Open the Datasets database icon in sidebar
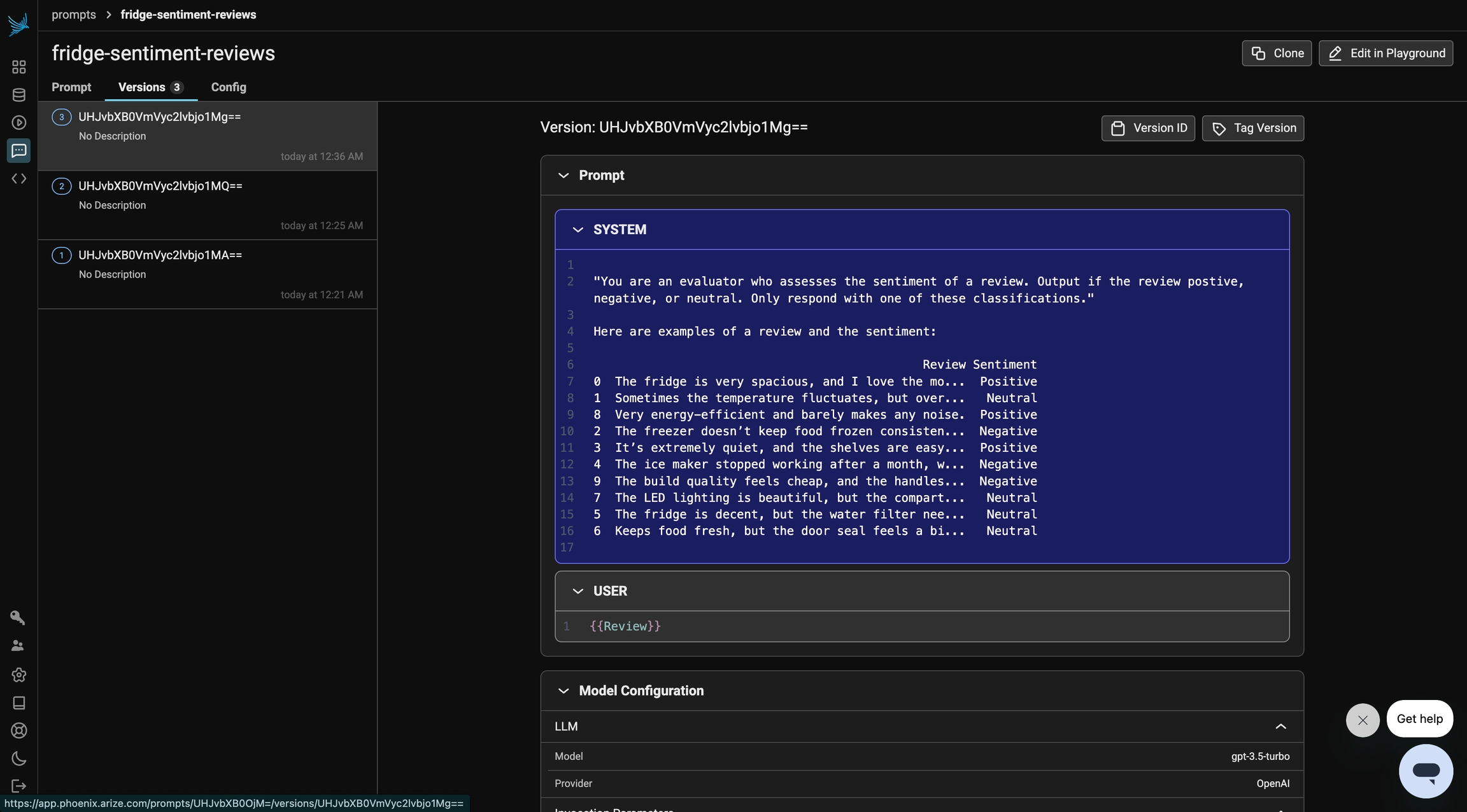1467x812 pixels. [19, 95]
